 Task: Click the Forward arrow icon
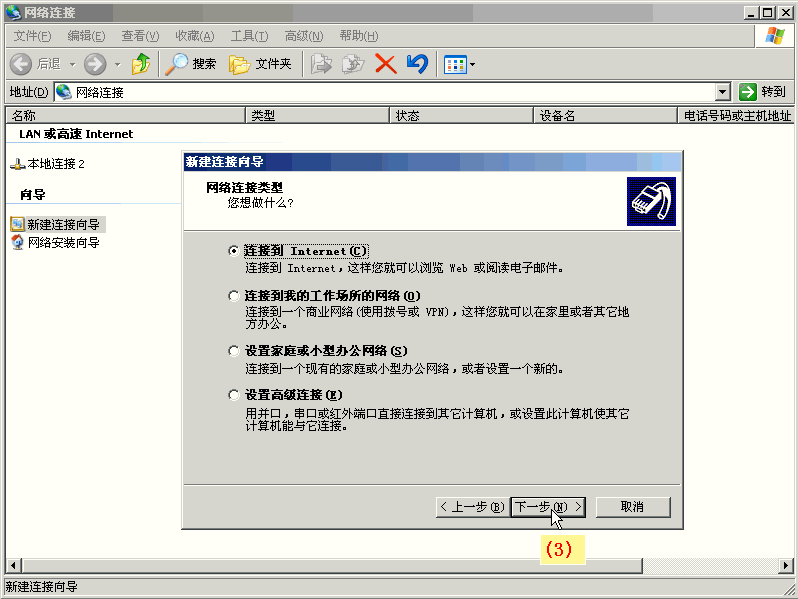95,64
